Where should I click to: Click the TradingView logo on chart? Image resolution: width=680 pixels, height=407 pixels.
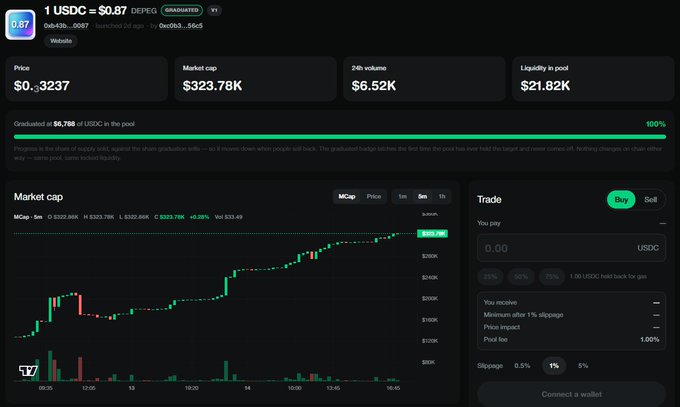click(28, 371)
